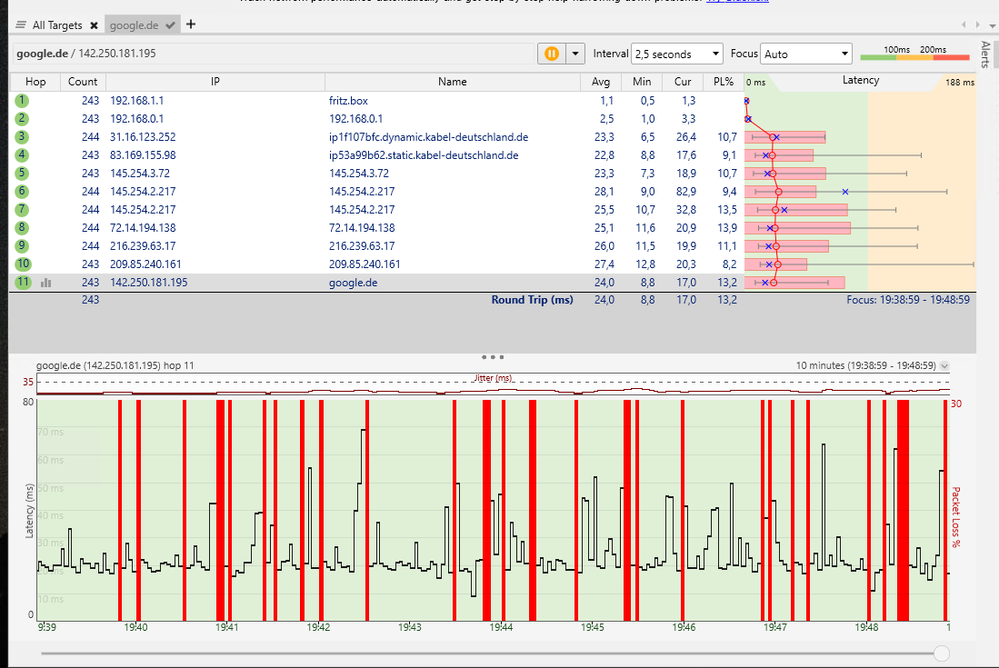Select hop 11 green circle icon
Viewport: 999px width, 668px height.
pos(23,282)
